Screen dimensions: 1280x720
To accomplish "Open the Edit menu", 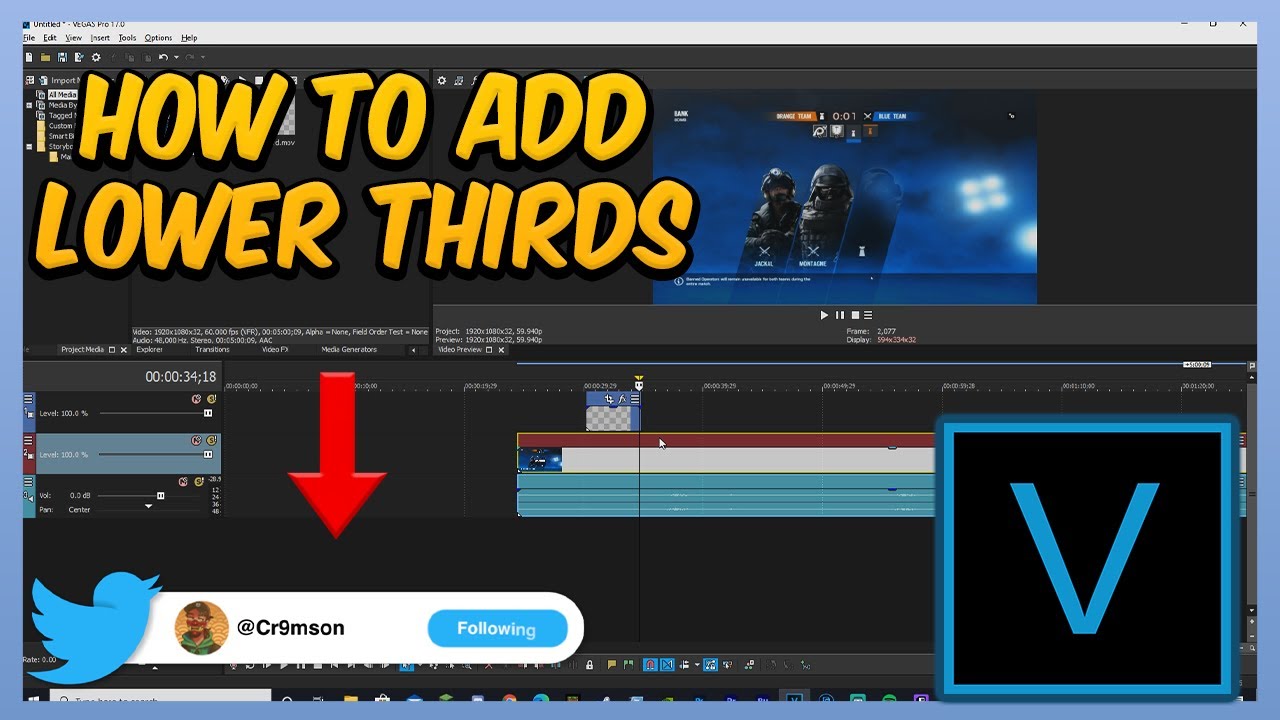I will click(50, 38).
